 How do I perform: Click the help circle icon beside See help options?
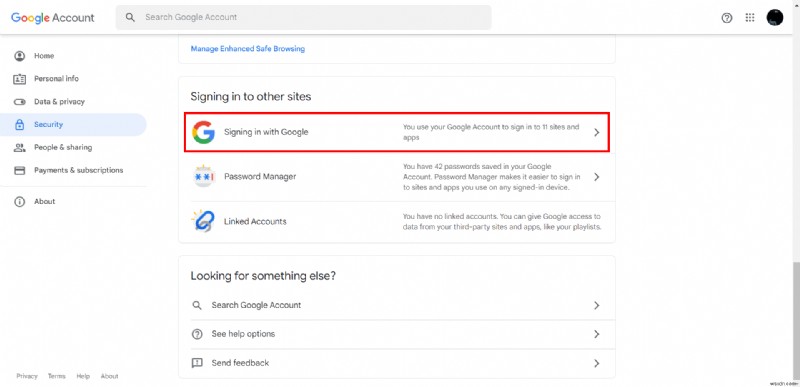tap(196, 334)
